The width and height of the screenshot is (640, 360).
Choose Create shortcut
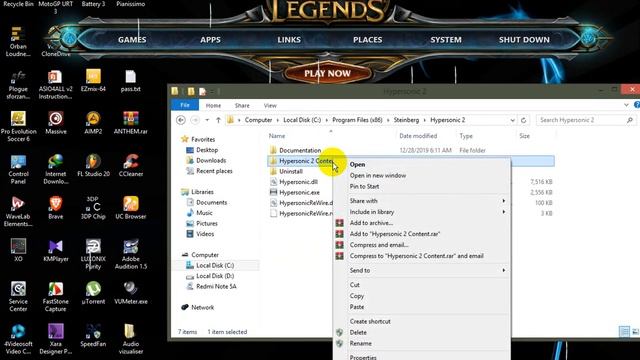(x=422, y=321)
